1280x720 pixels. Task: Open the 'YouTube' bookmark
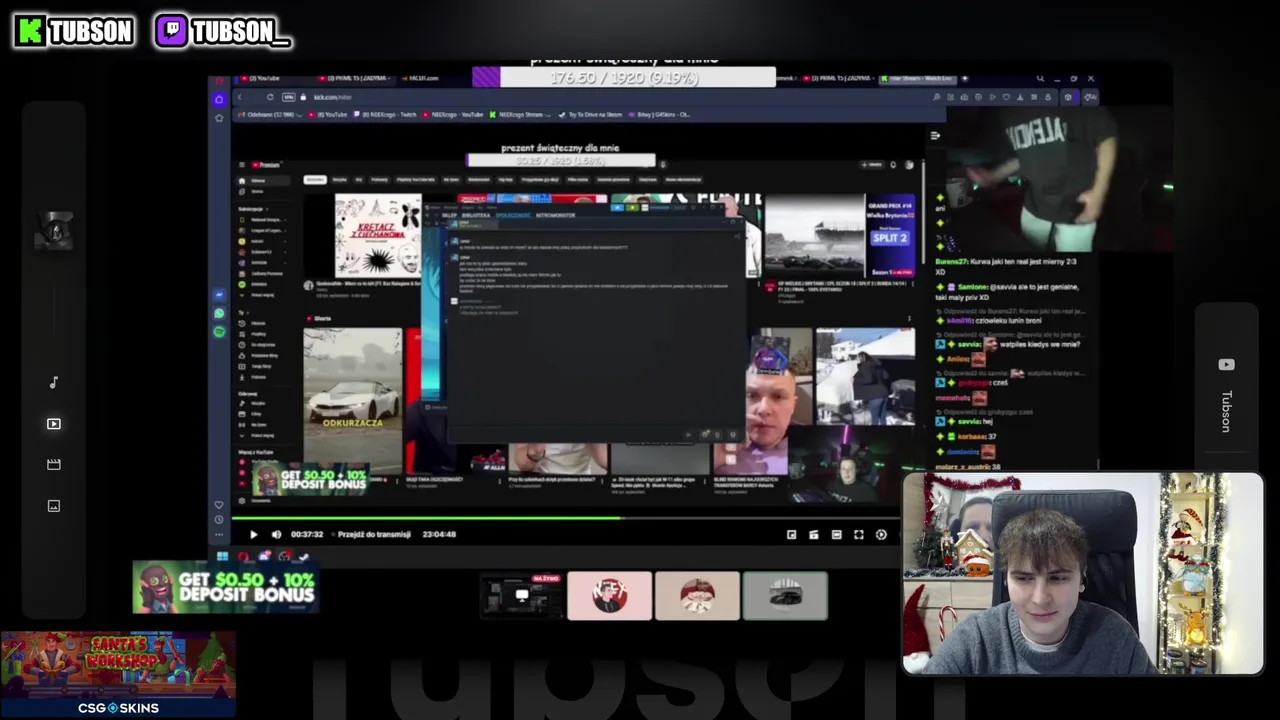click(330, 114)
